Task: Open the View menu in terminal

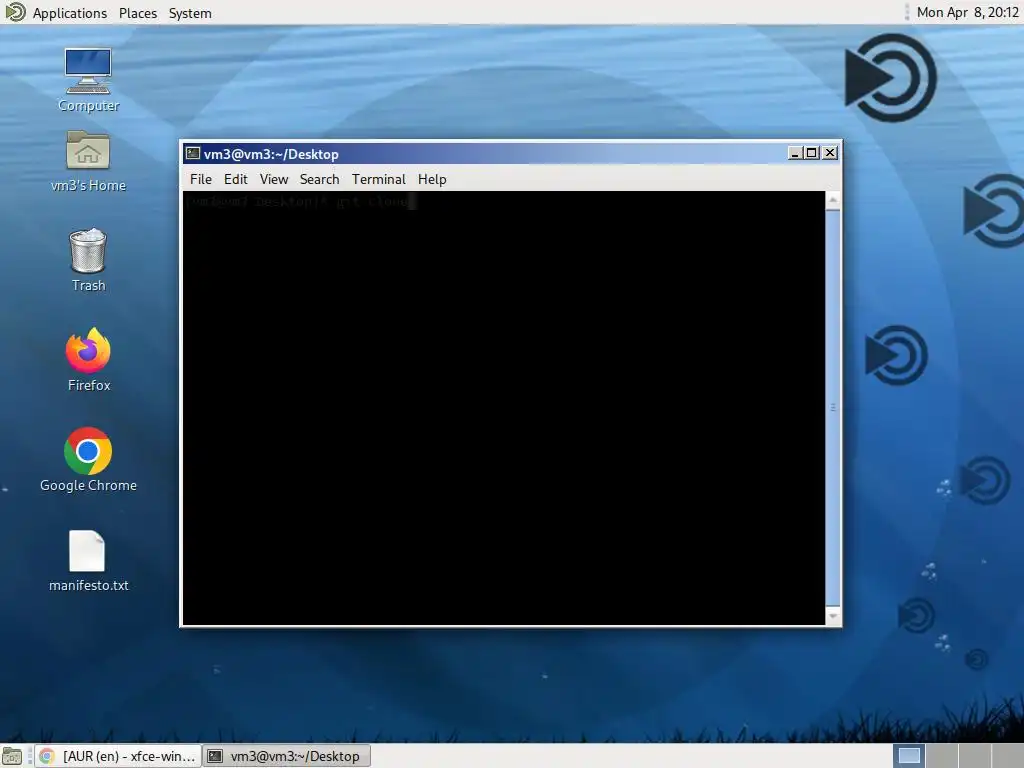Action: (x=274, y=179)
